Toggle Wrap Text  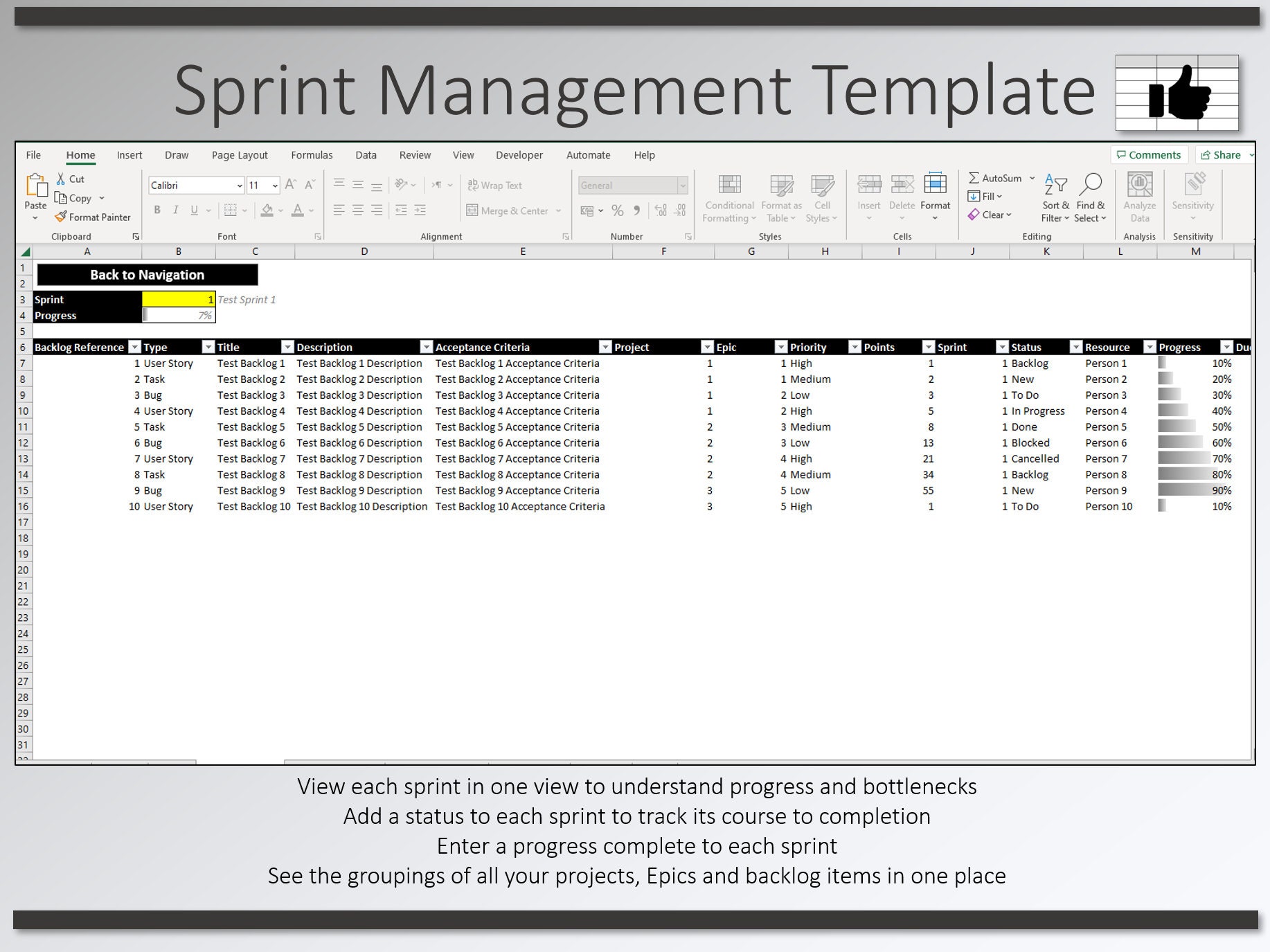[x=494, y=185]
